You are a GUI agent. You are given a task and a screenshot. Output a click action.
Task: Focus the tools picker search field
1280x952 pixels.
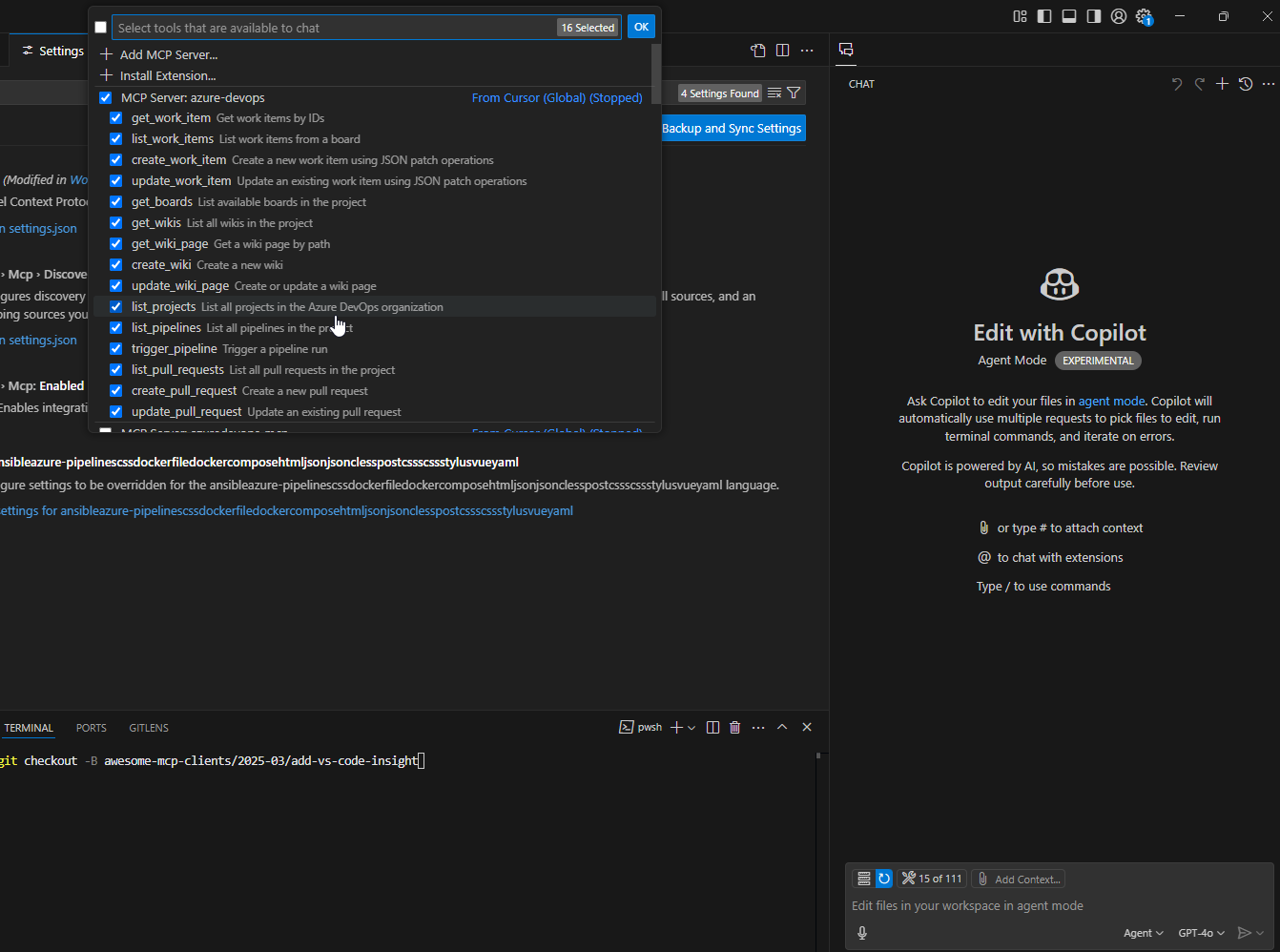334,28
